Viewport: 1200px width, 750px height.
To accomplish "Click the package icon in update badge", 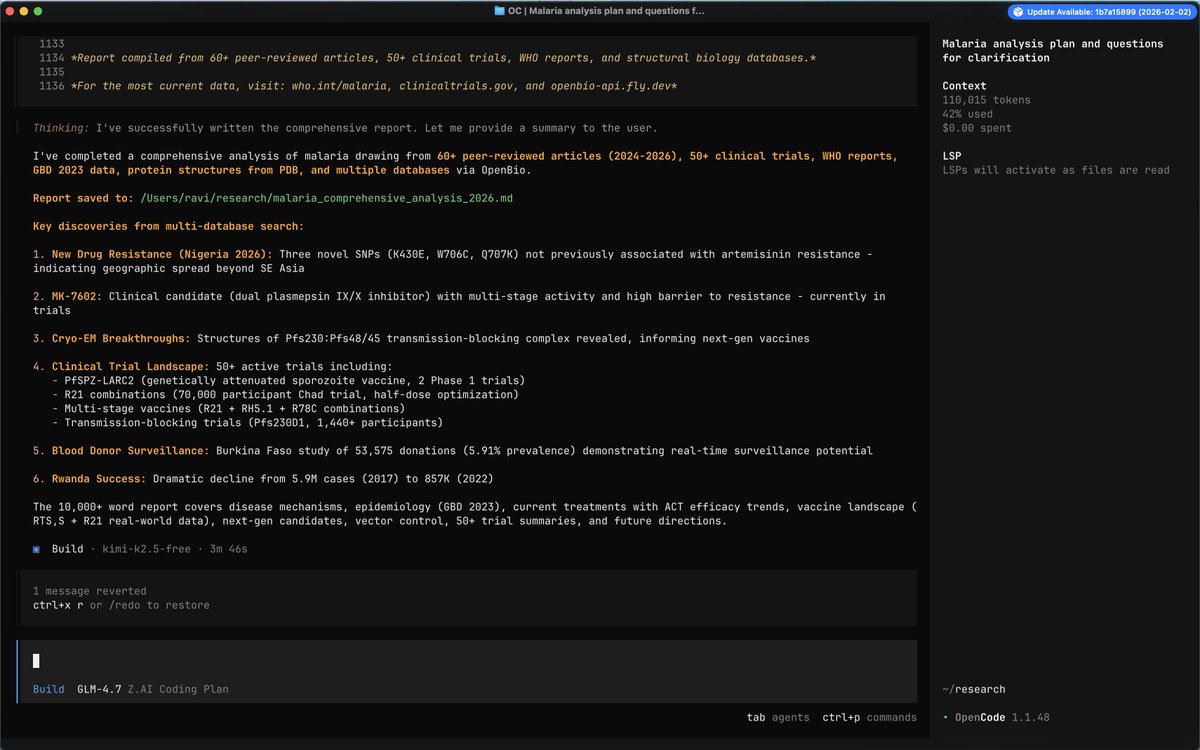I will click(x=1018, y=11).
